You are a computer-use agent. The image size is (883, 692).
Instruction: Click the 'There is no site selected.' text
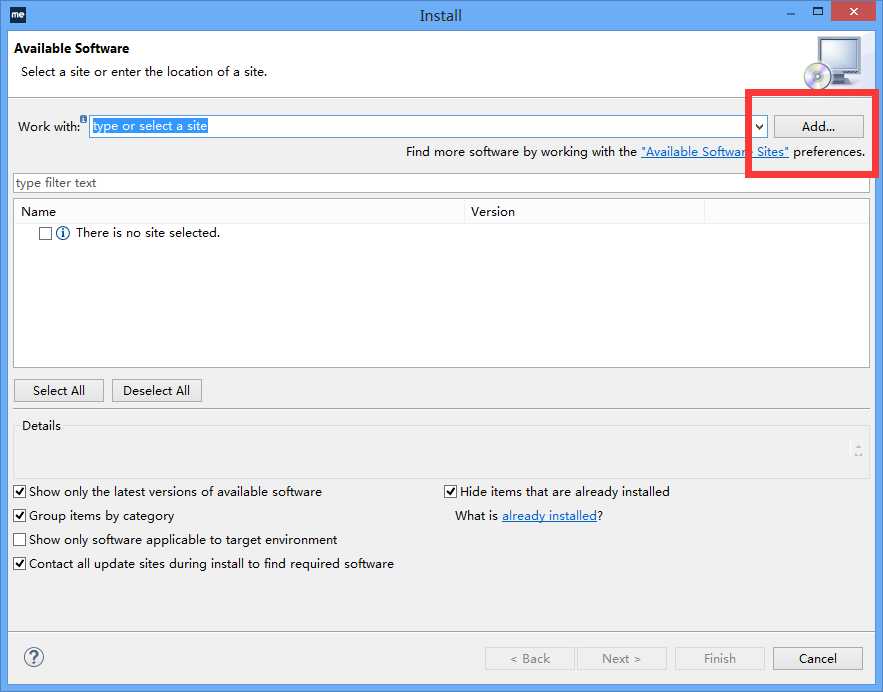point(148,233)
